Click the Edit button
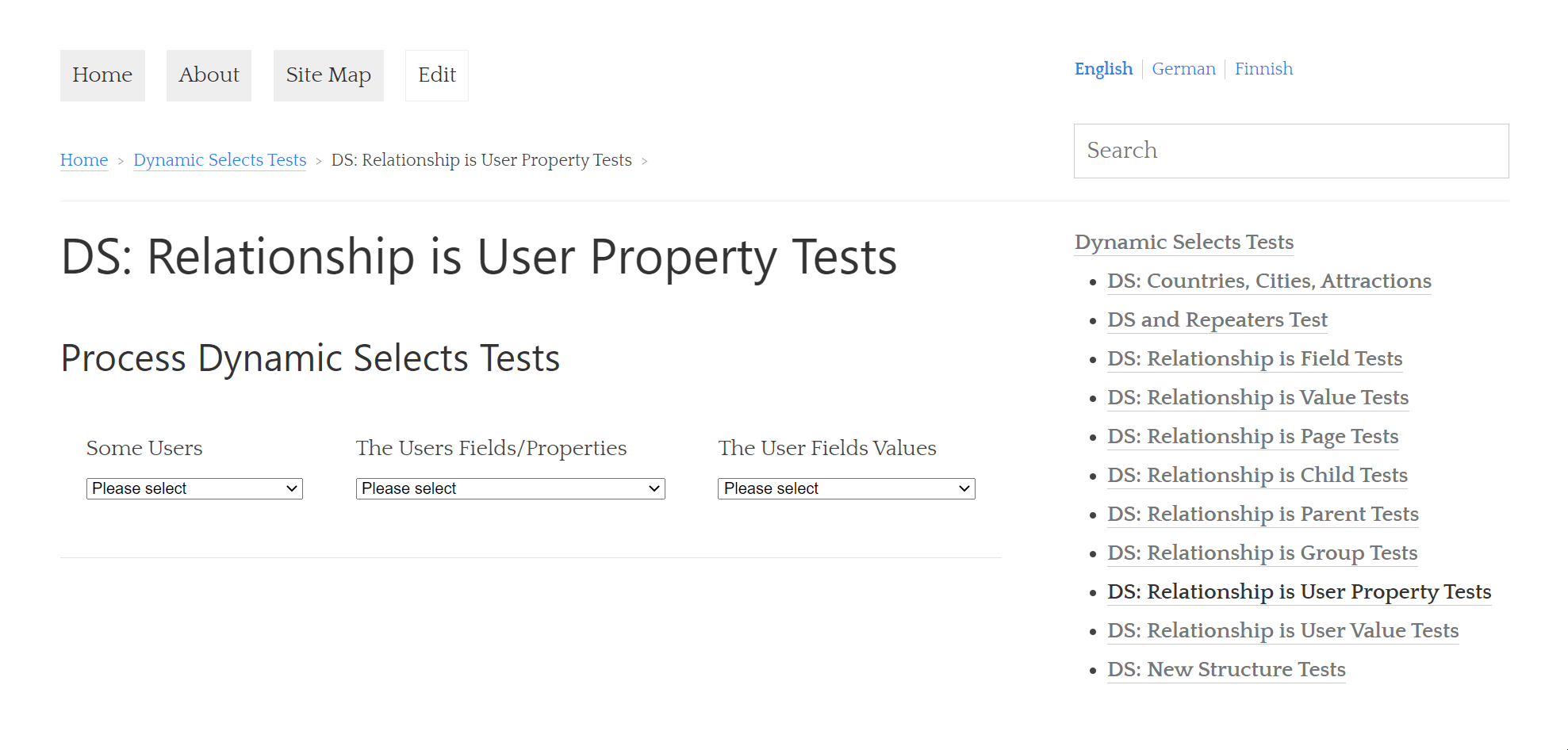The height and width of the screenshot is (750, 1568). tap(437, 75)
